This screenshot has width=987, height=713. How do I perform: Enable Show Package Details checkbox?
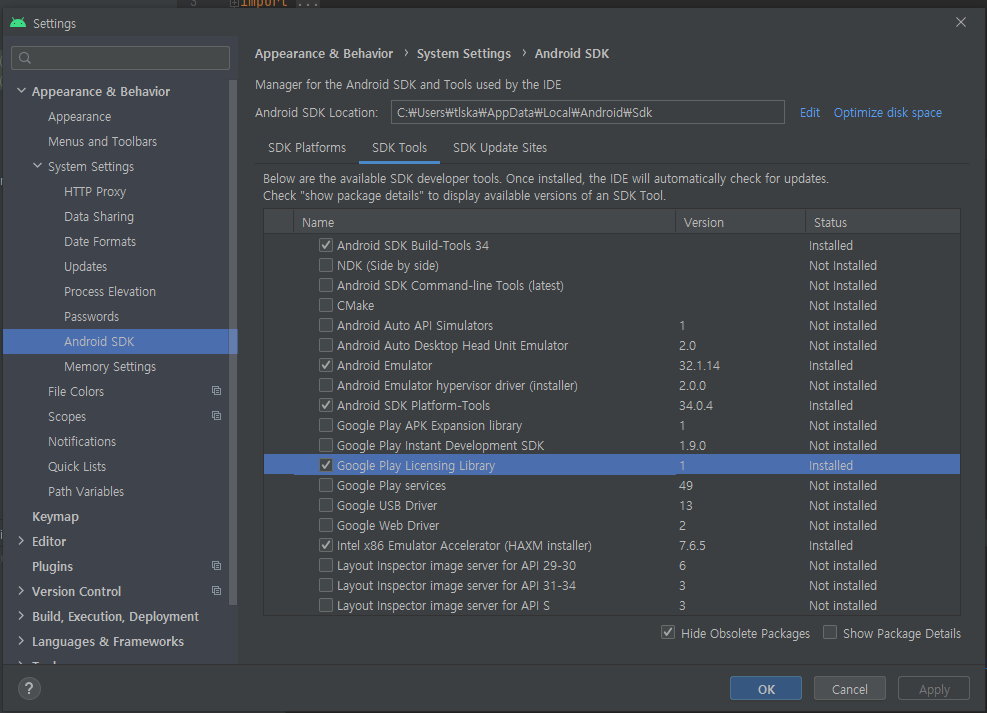830,632
